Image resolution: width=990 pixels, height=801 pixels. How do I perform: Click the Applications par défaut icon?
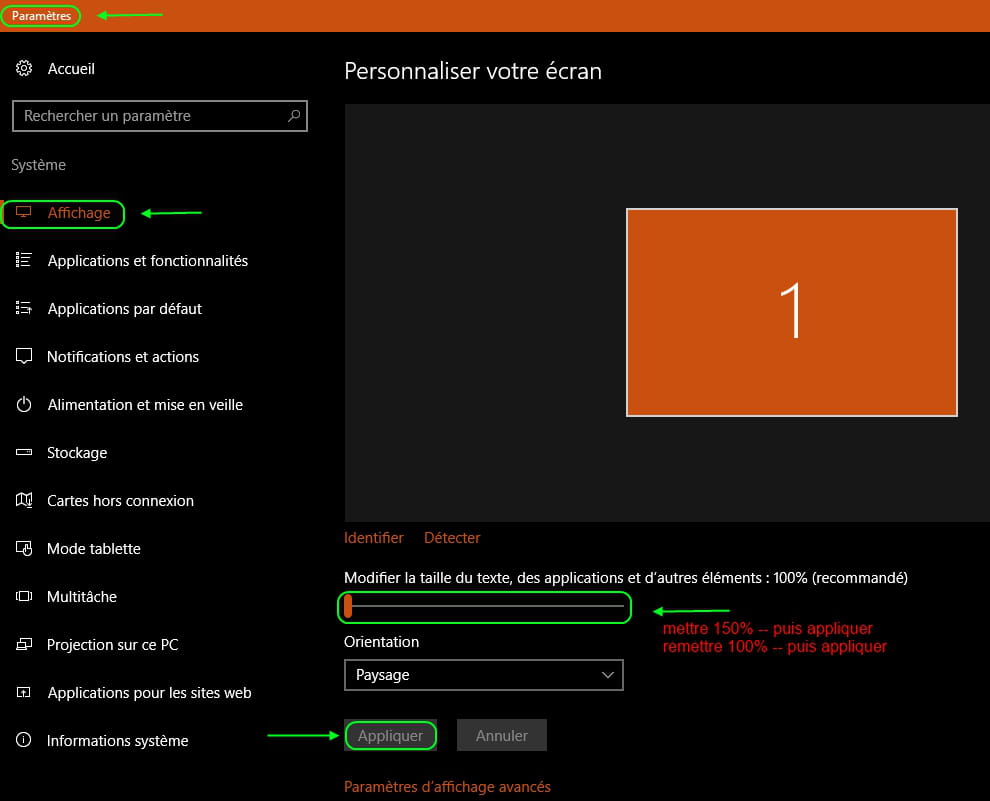coord(23,308)
